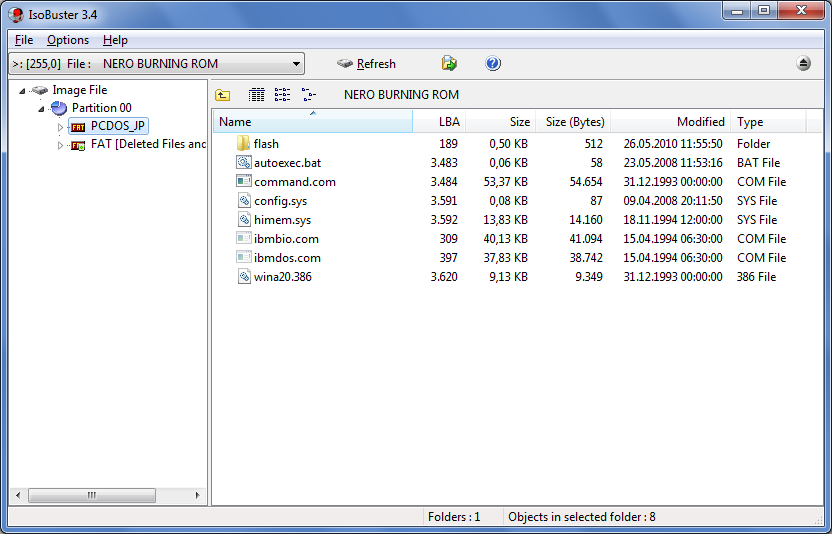Expand the FAT Deleted Files node

pyautogui.click(x=60, y=145)
